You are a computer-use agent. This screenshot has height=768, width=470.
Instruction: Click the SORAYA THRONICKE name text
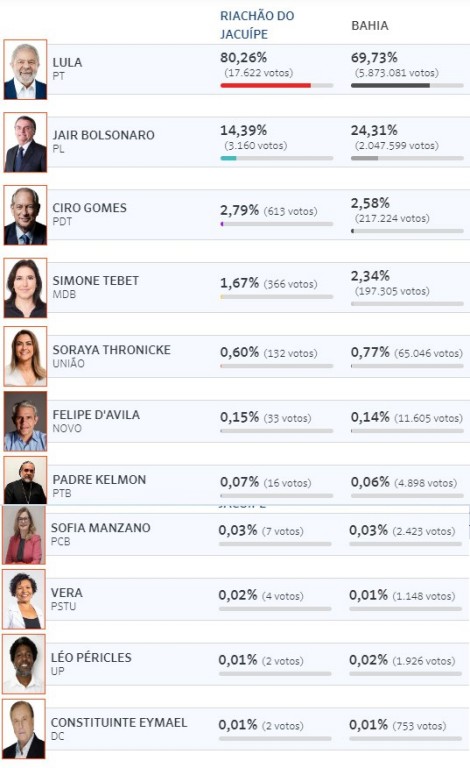[112, 350]
